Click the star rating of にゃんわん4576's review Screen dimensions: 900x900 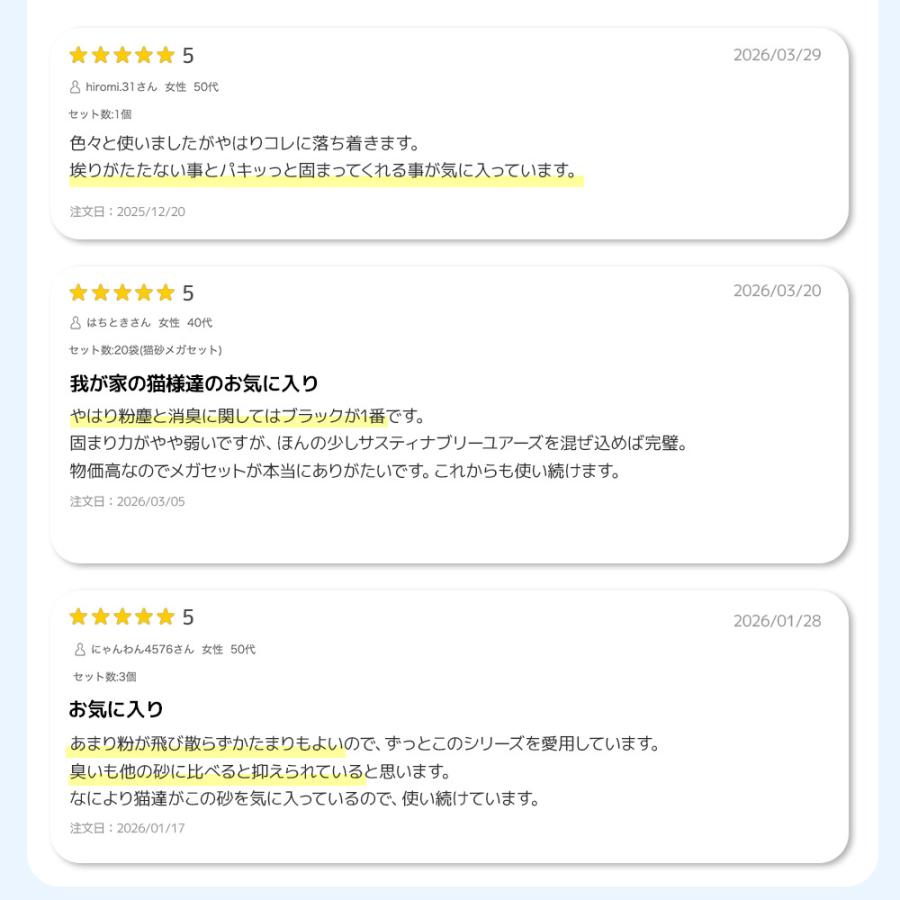(121, 617)
